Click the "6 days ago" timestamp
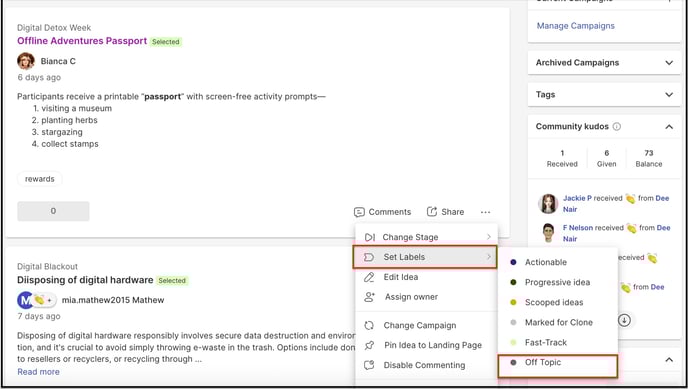 pos(39,78)
